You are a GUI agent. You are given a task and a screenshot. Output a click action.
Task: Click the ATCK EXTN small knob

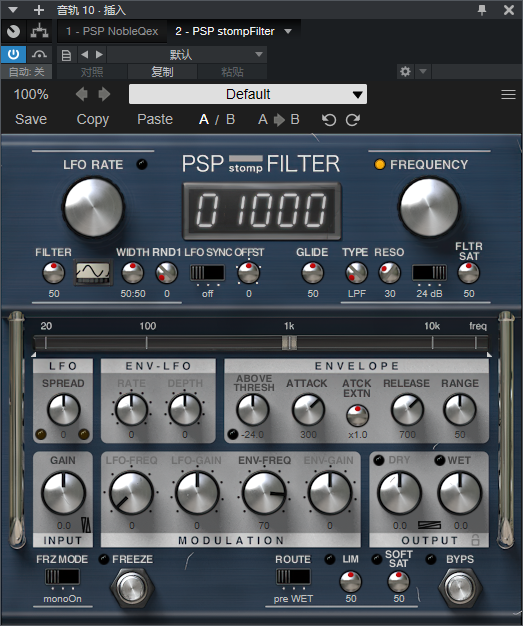coord(357,416)
